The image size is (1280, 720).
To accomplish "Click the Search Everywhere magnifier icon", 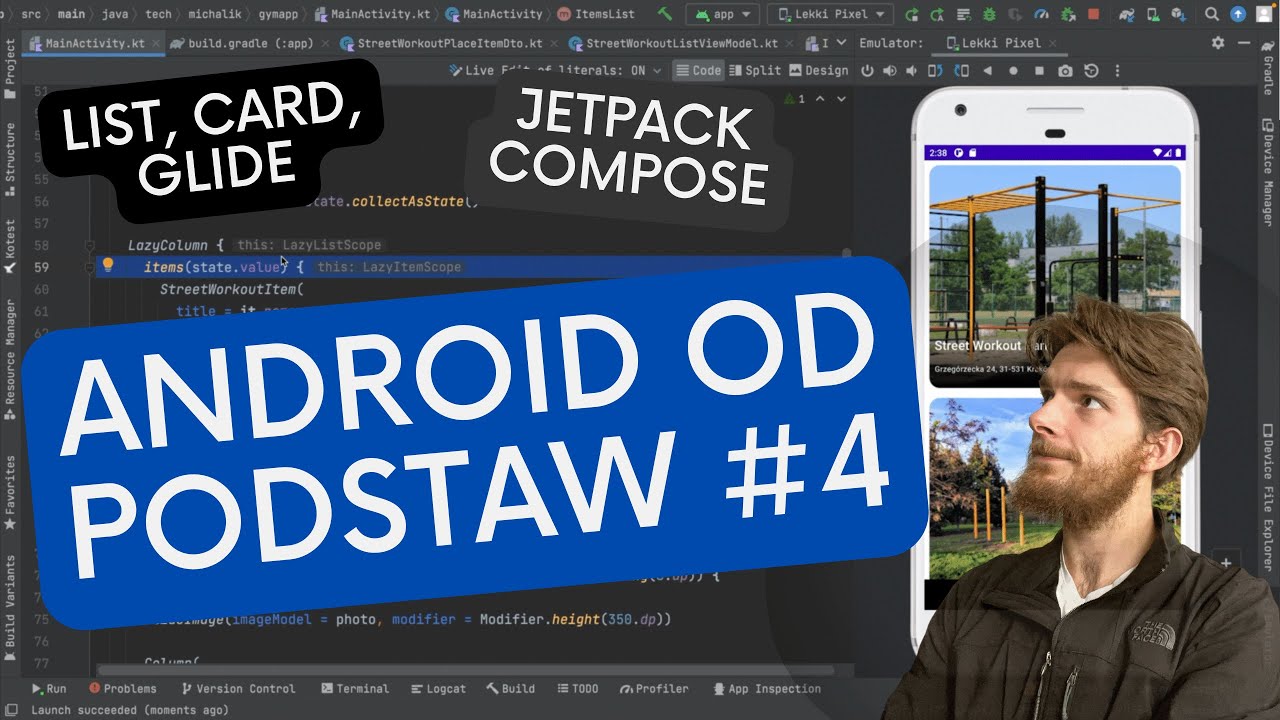I will [x=1212, y=14].
